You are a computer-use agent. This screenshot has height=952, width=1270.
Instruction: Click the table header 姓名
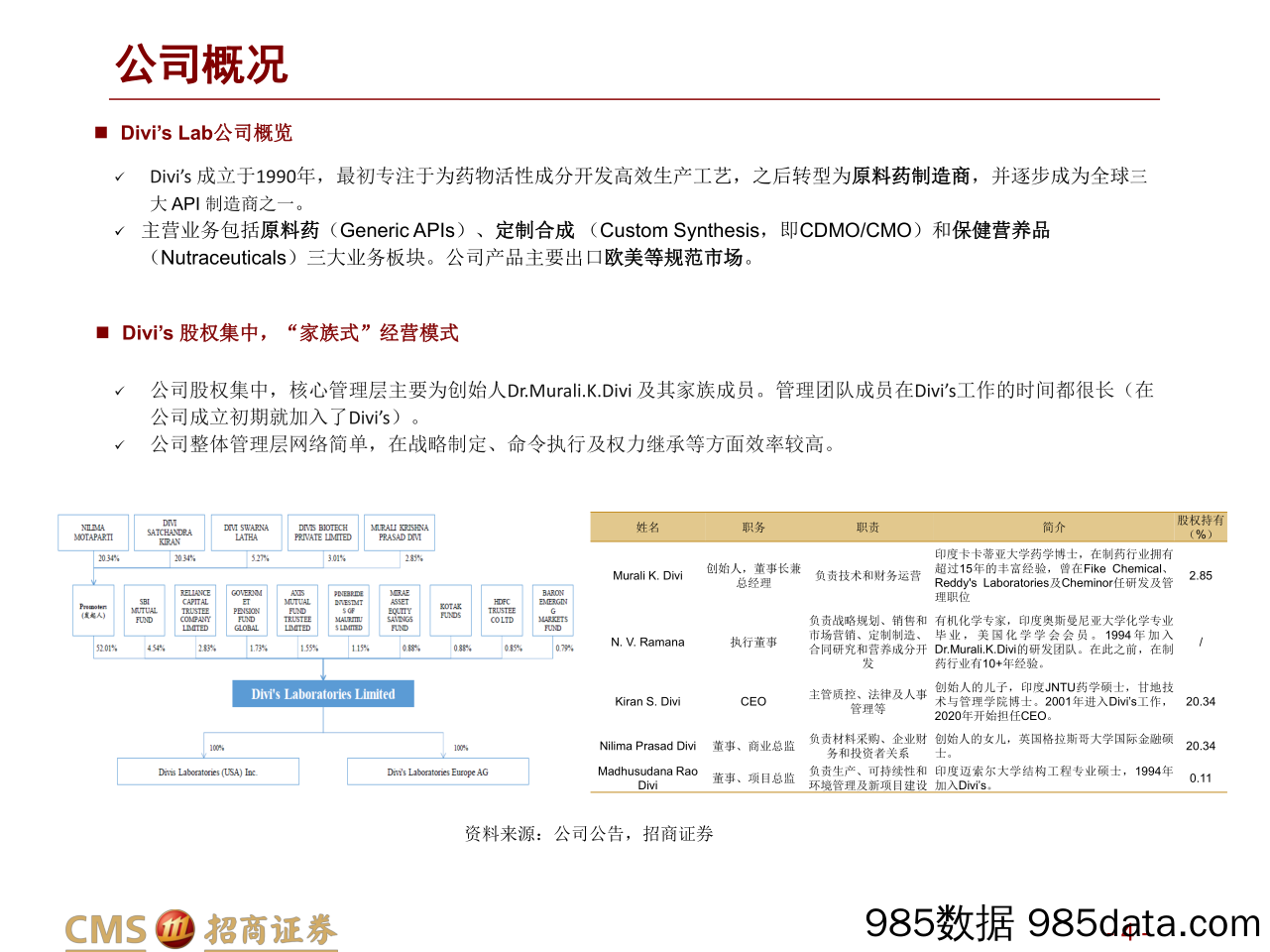pyautogui.click(x=647, y=528)
